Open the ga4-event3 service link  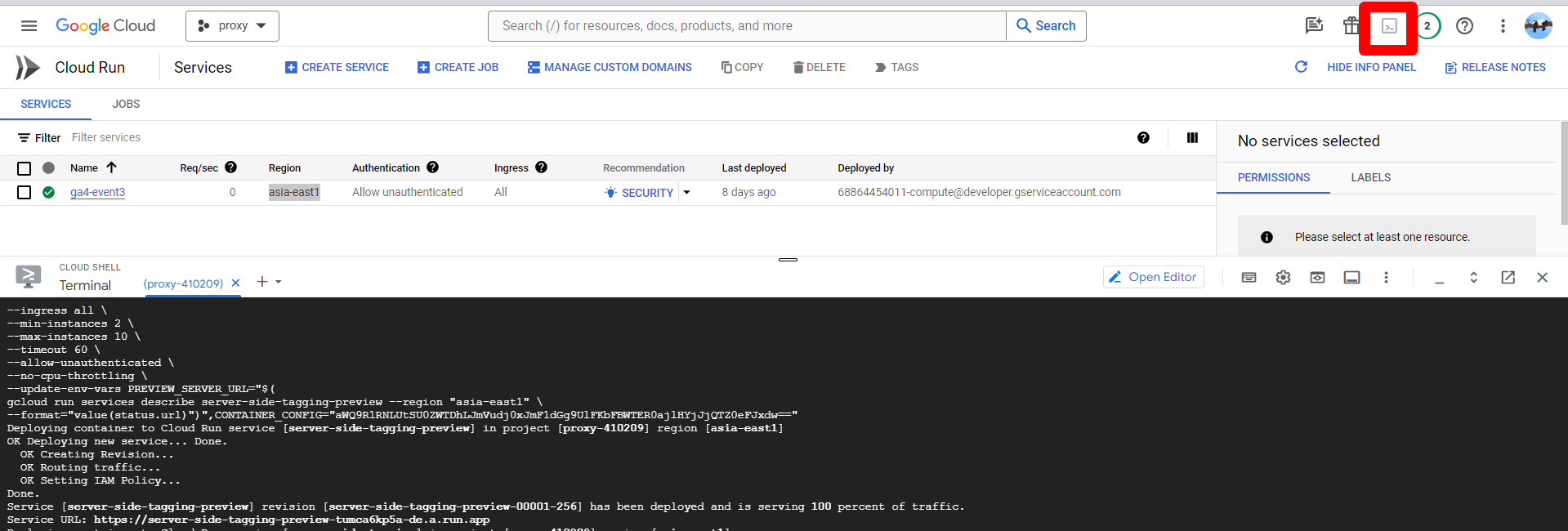coord(97,192)
